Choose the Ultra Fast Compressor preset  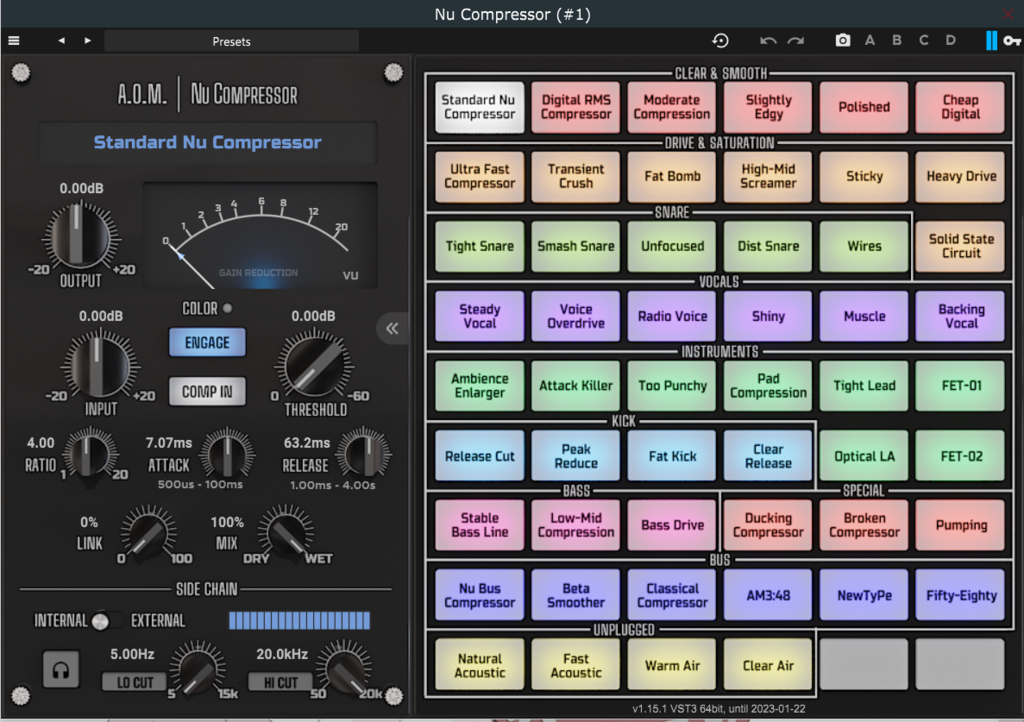[479, 176]
